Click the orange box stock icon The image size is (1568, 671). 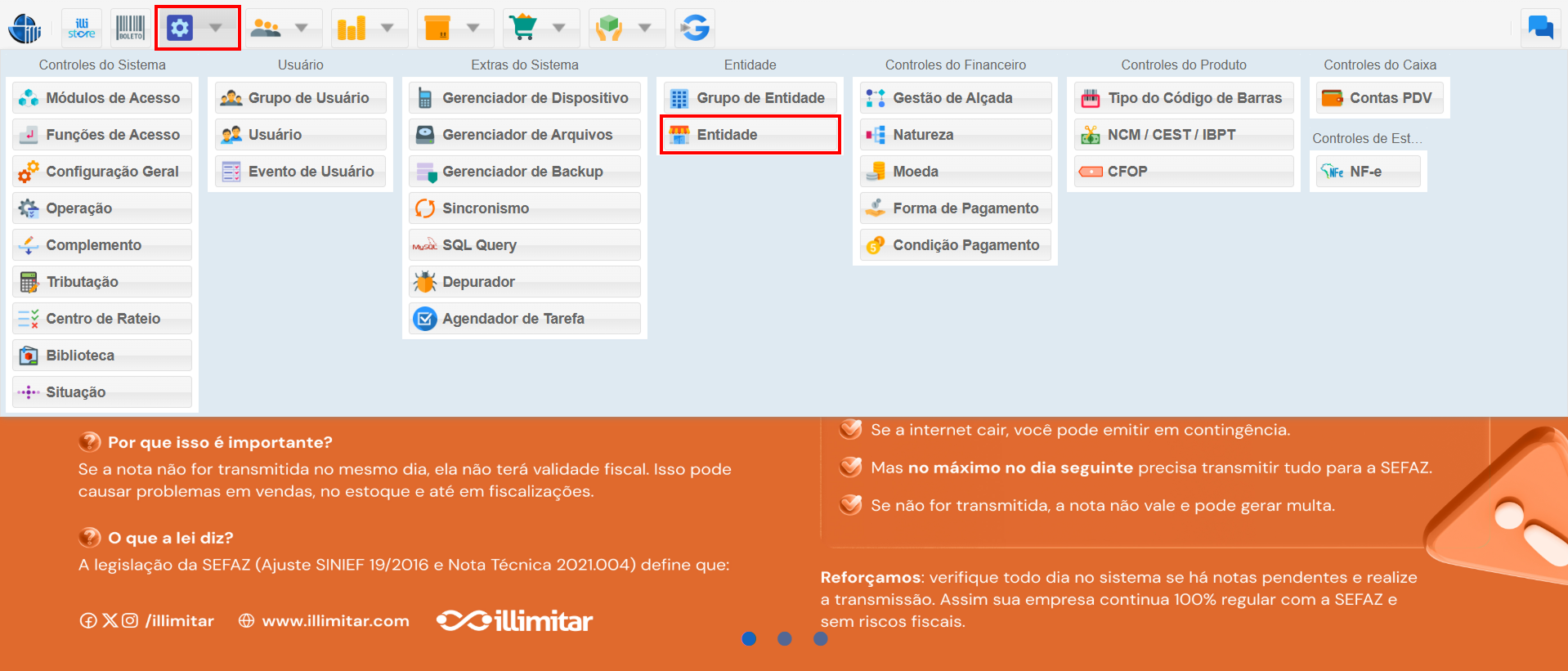[x=437, y=29]
